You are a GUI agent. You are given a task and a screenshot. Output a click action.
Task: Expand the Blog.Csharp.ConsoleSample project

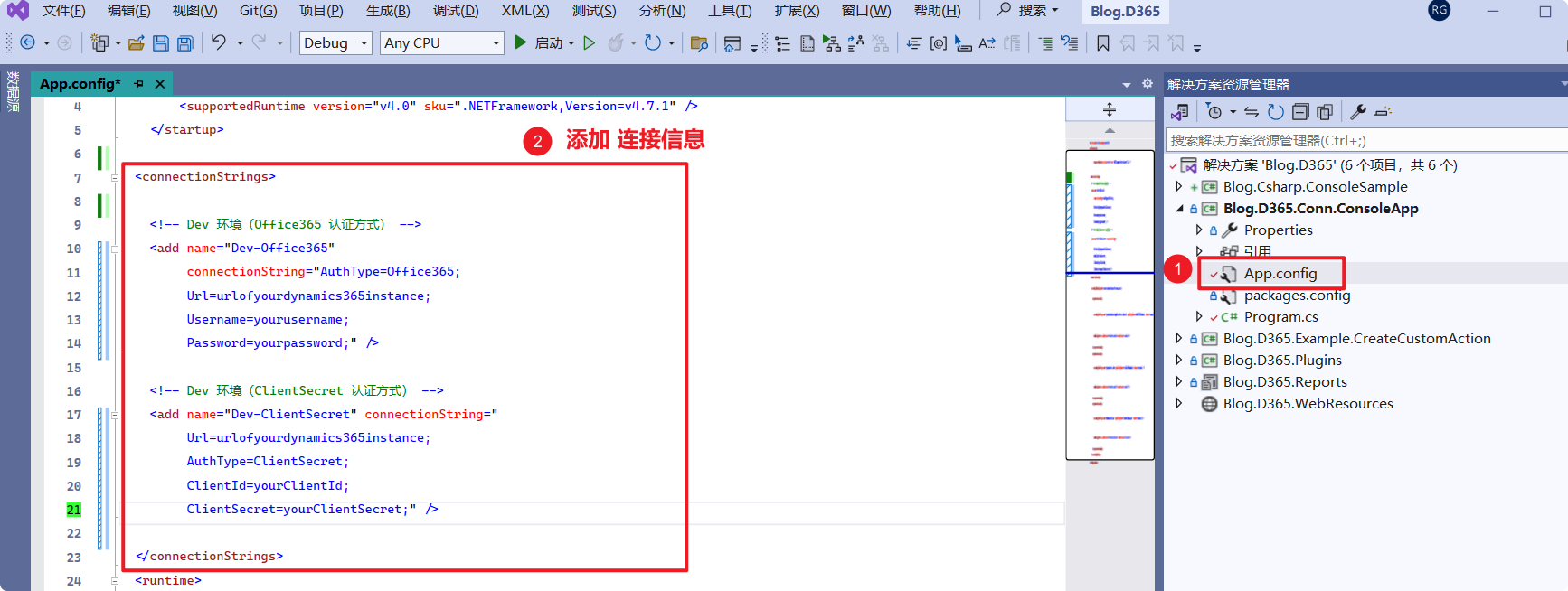pyautogui.click(x=1178, y=186)
